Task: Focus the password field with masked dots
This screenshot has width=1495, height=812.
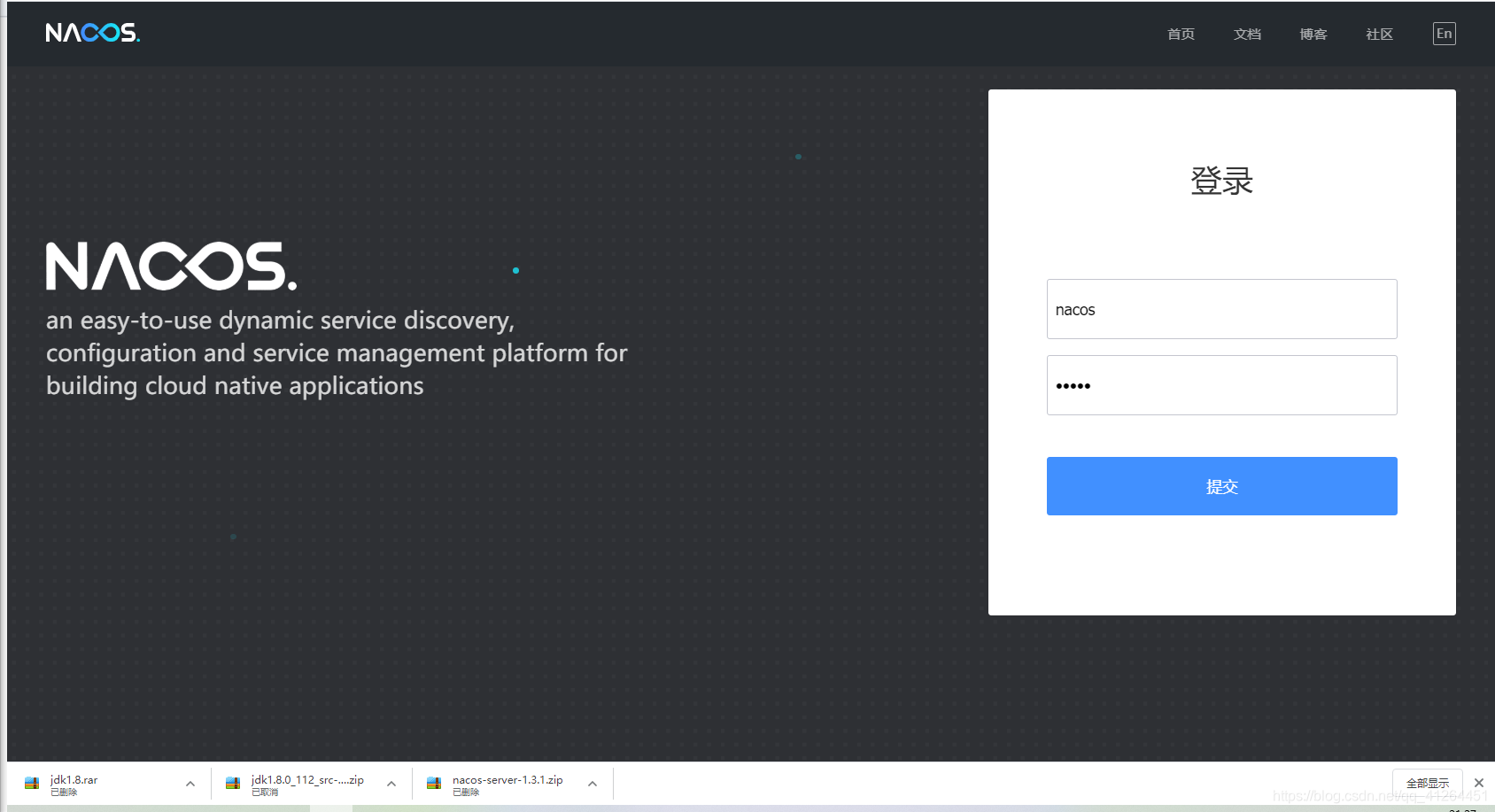Action: click(x=1222, y=385)
